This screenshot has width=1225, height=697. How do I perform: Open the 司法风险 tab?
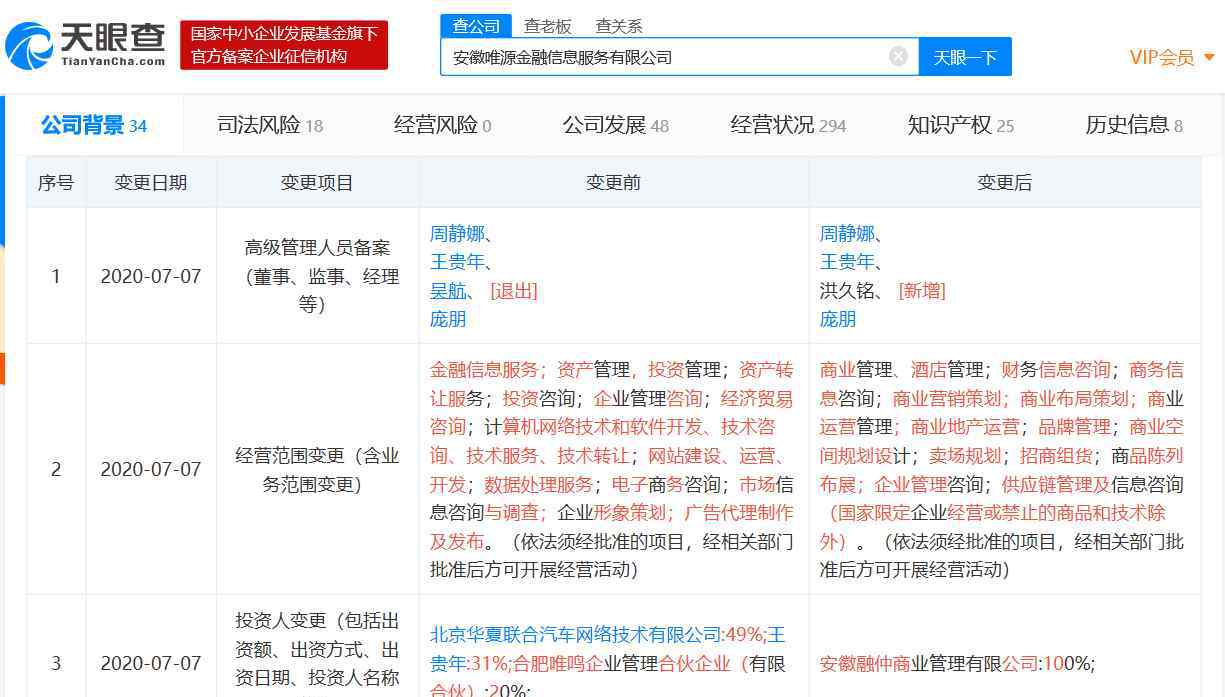(270, 125)
